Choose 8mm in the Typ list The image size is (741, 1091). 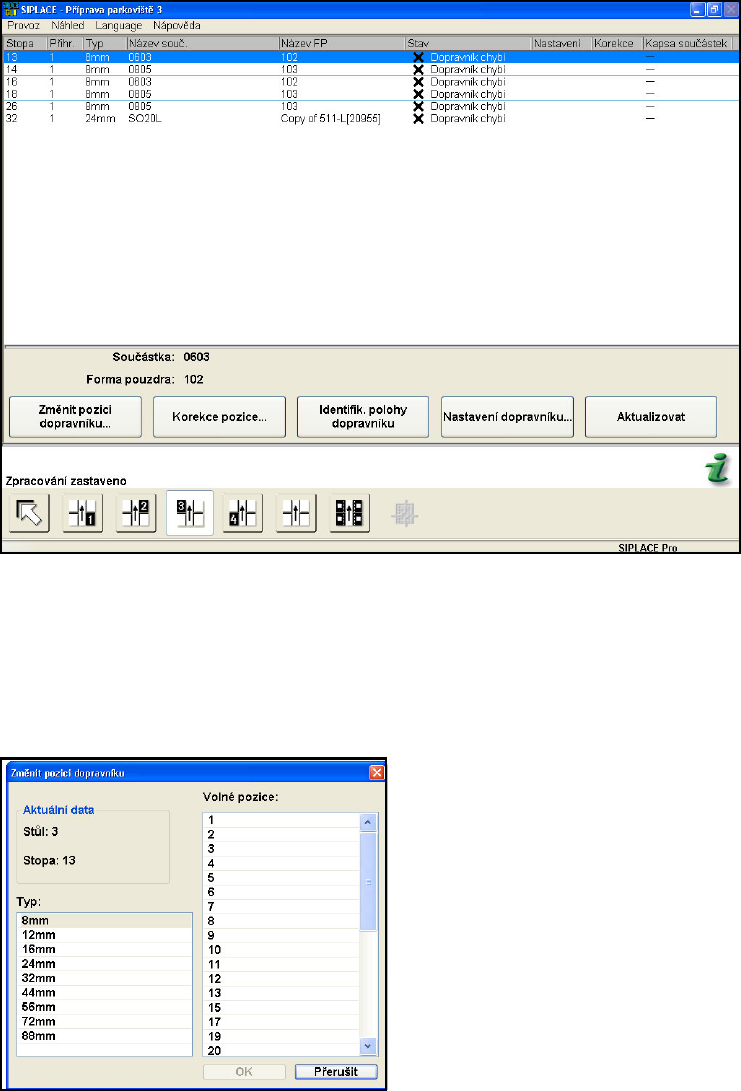(x=104, y=921)
